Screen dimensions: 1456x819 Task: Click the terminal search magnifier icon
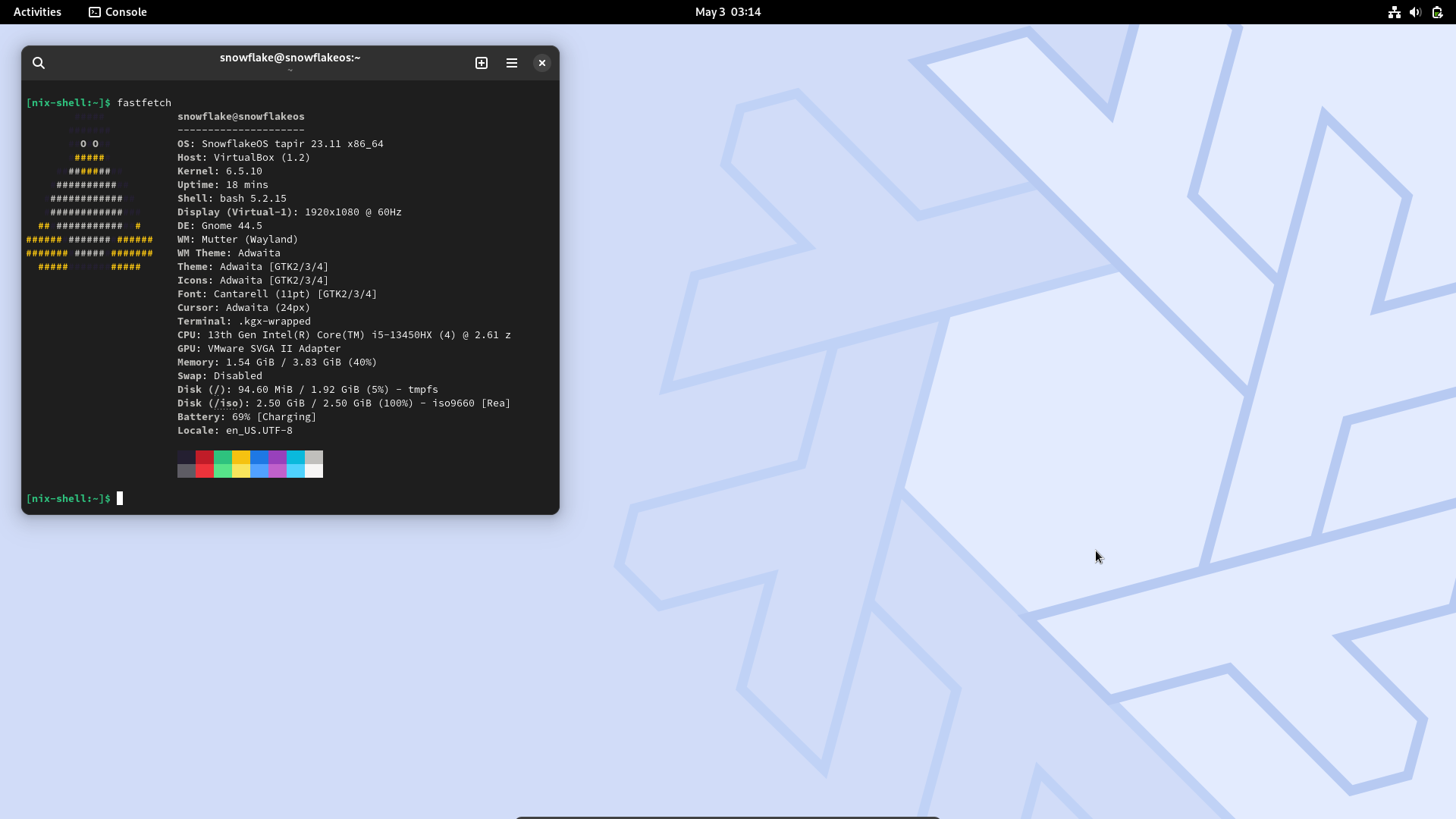click(39, 63)
